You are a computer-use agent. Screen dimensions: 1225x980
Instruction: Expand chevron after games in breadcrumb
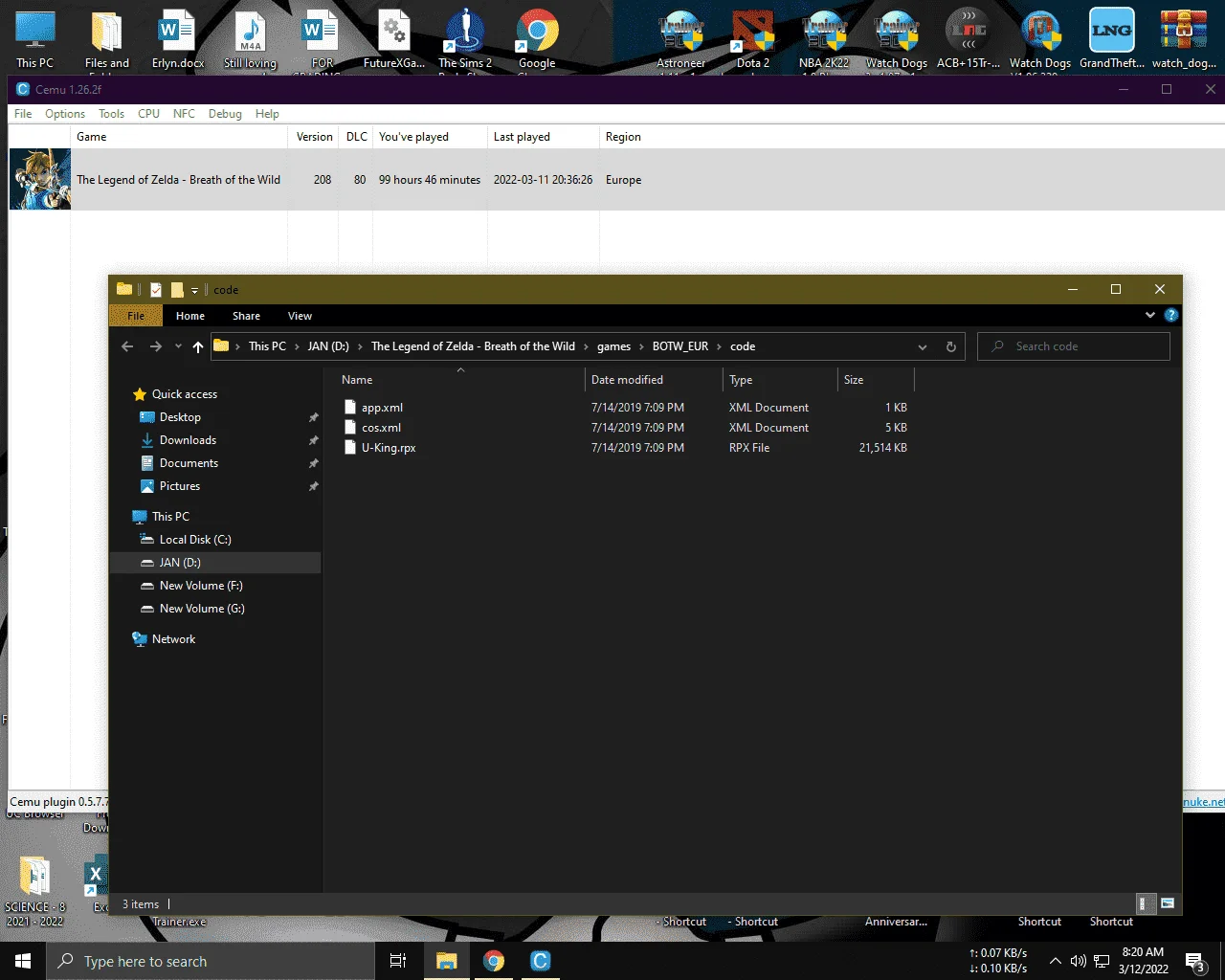641,346
